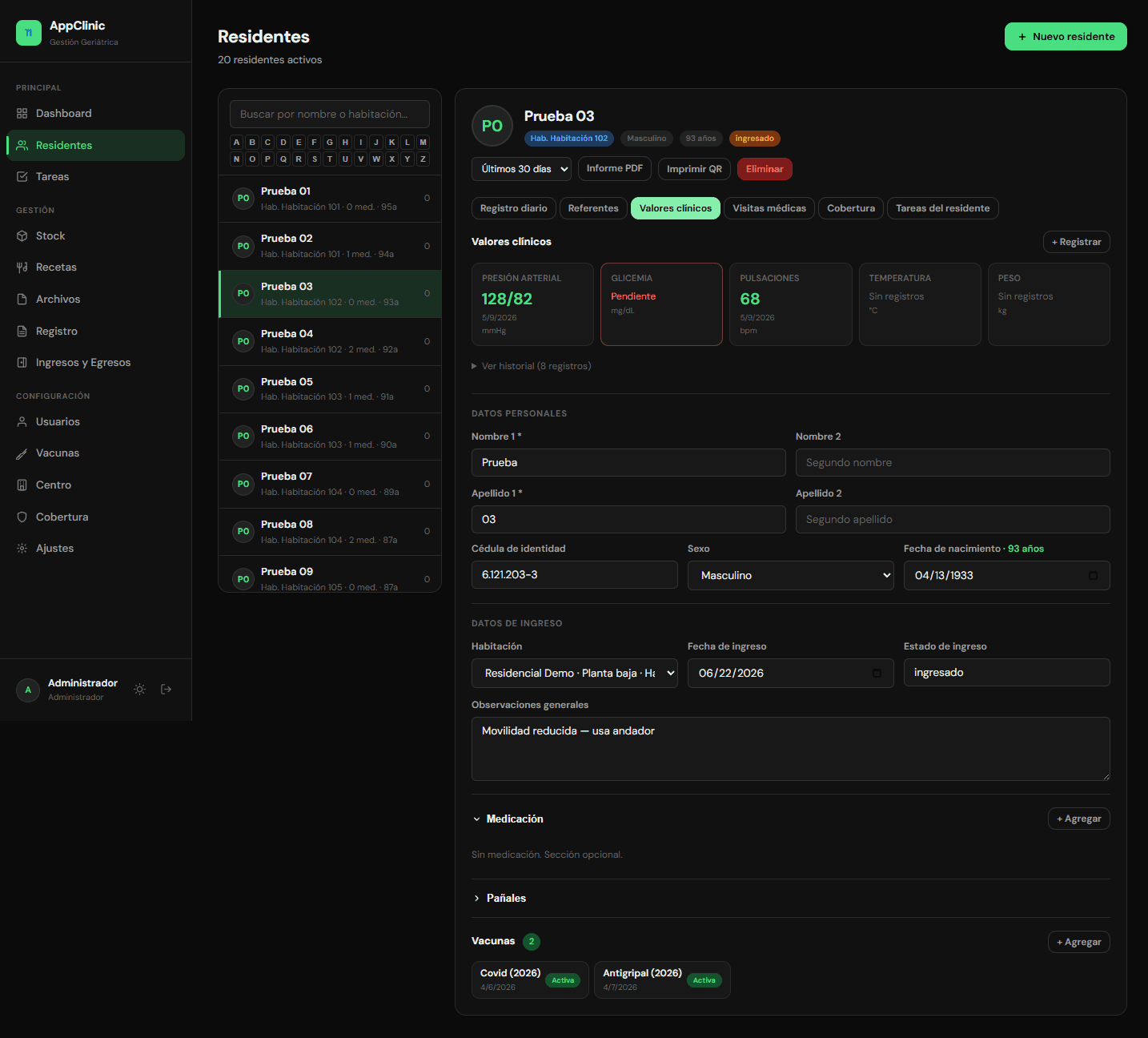
Task: Expand Ver historial (8 registros)
Action: pos(532,366)
